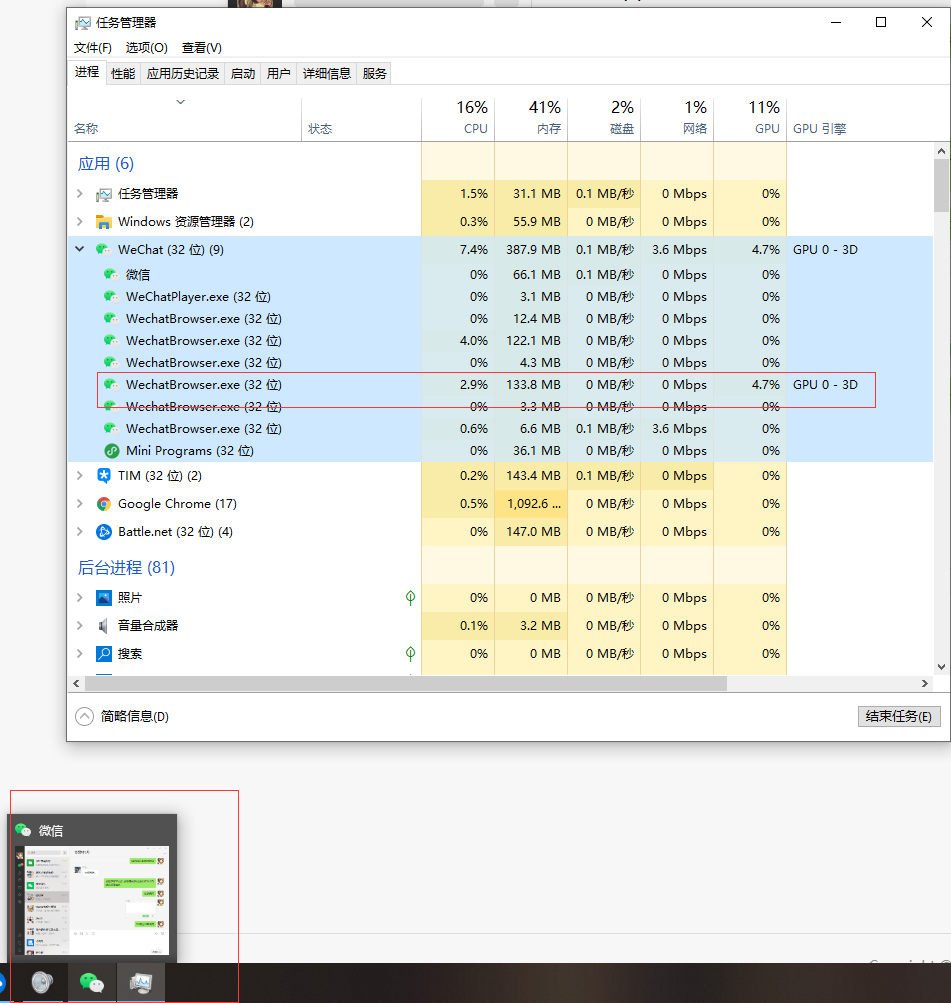Viewport: 951px width, 1003px height.
Task: Click the horizontal scrollbar thumb
Action: pyautogui.click(x=405, y=684)
